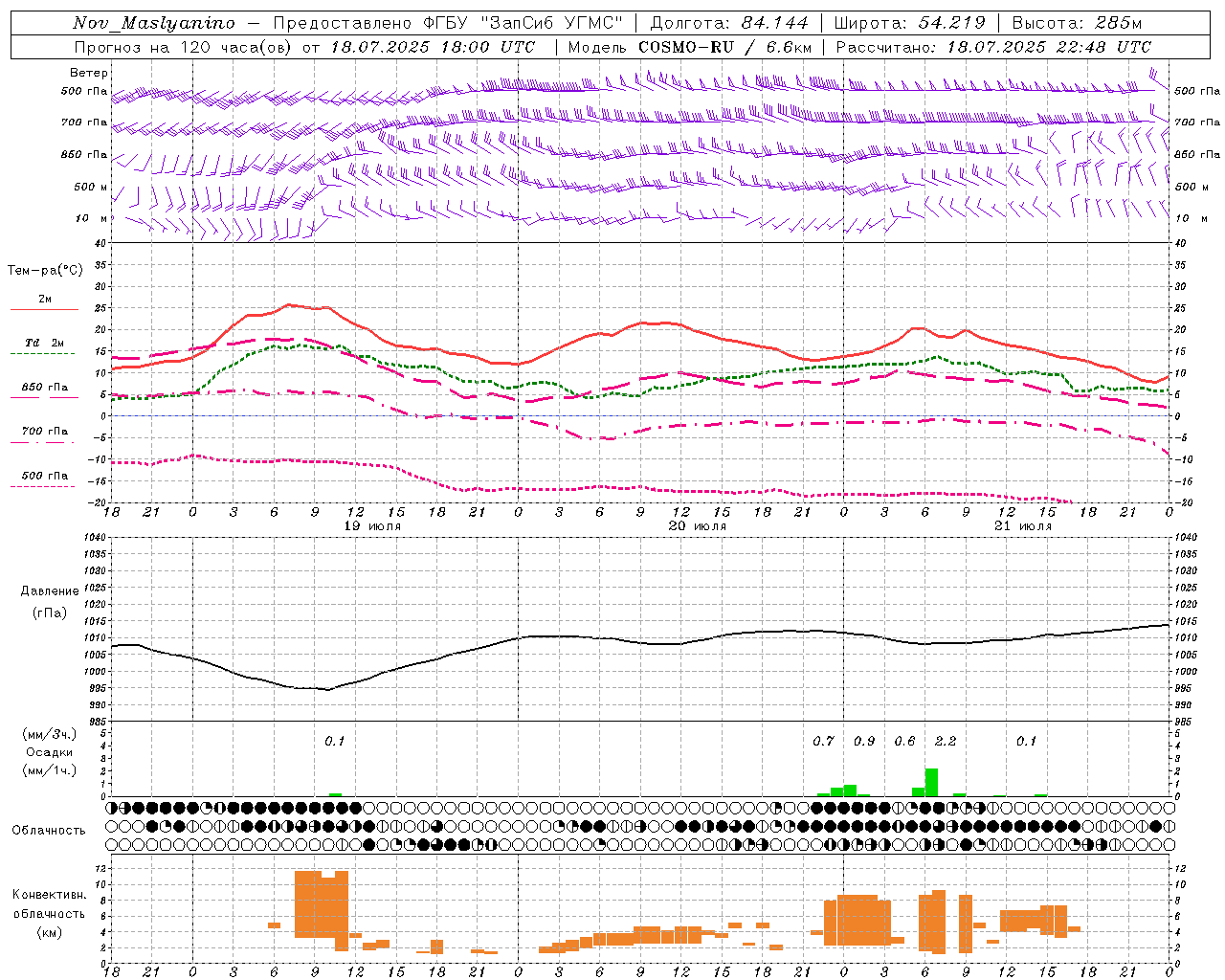Image resolution: width=1225 pixels, height=980 pixels.
Task: Select the forecast start time 18:00 UTC
Action: 487,47
